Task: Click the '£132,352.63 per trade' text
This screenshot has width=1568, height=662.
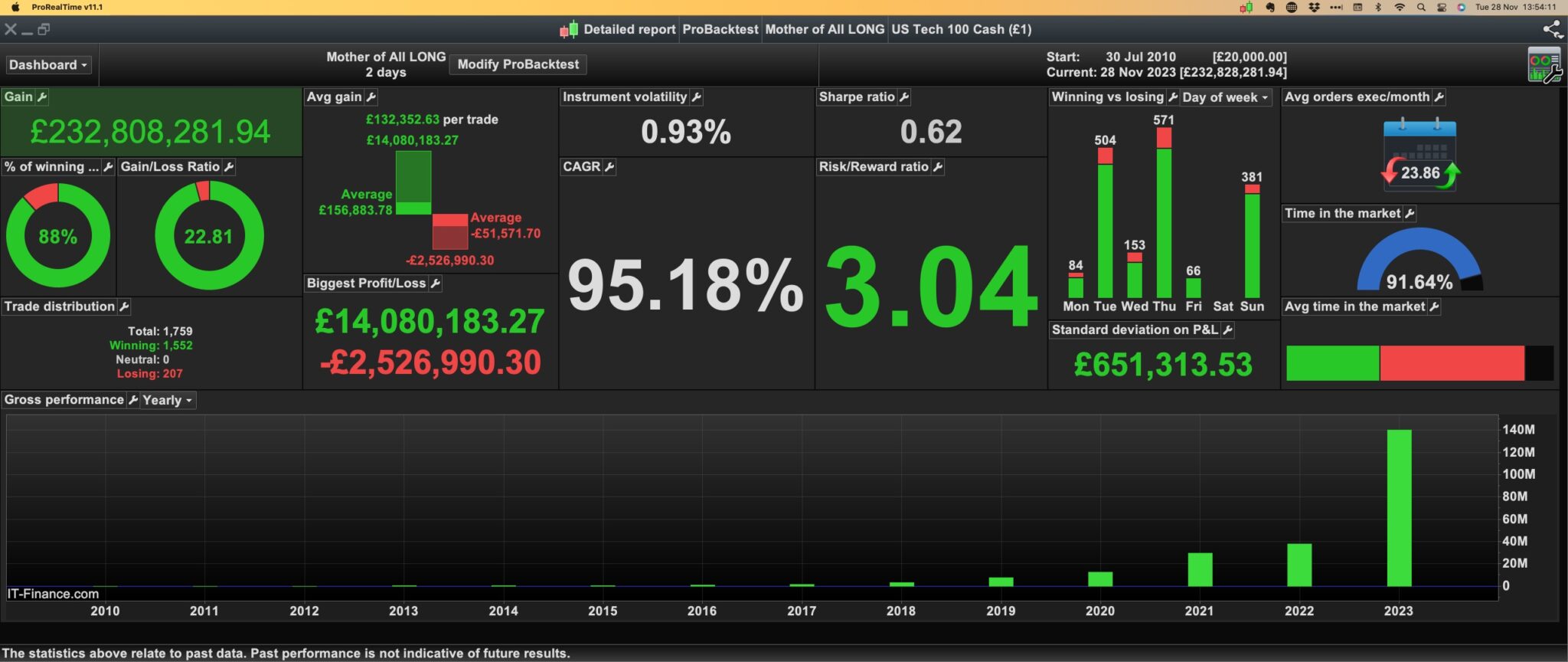Action: pos(432,120)
